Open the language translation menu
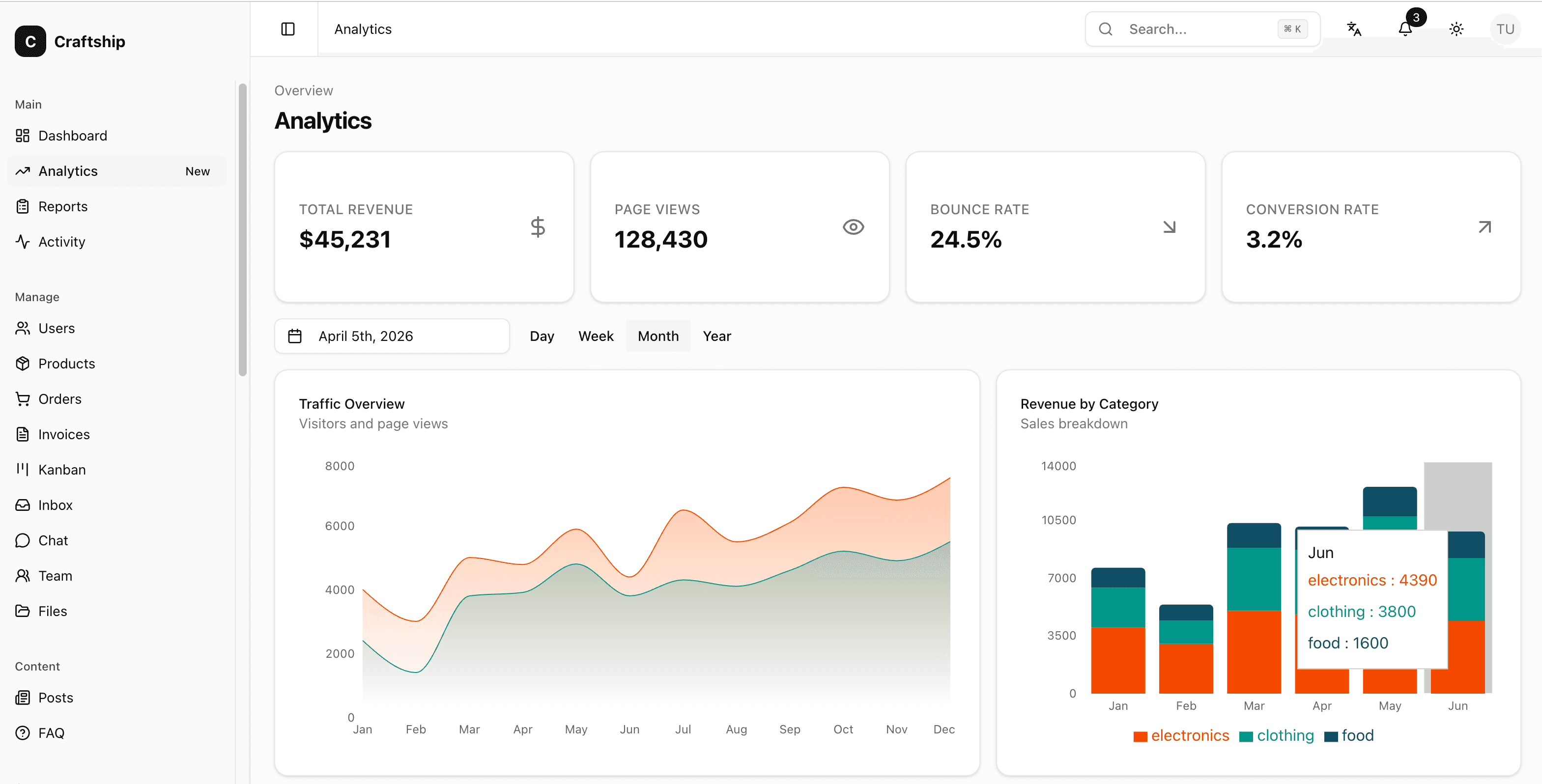The image size is (1542, 784). [x=1354, y=28]
